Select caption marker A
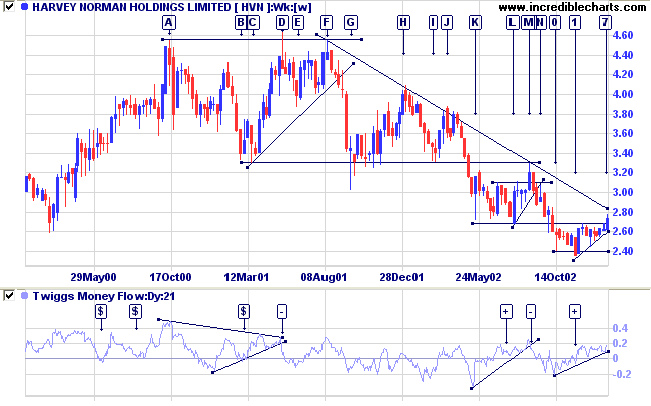The image size is (651, 406). (x=168, y=22)
